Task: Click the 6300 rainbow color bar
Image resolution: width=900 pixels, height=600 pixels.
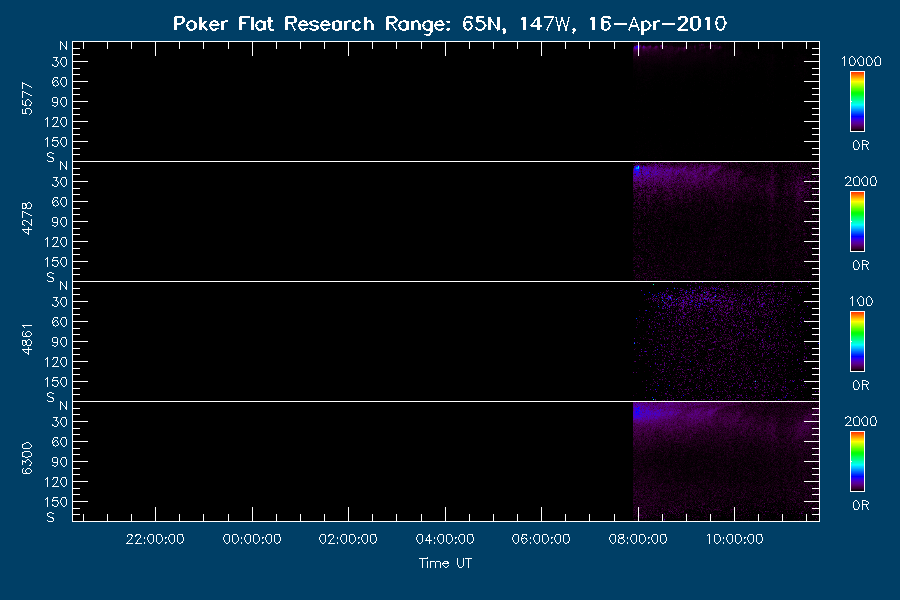Action: [x=857, y=462]
